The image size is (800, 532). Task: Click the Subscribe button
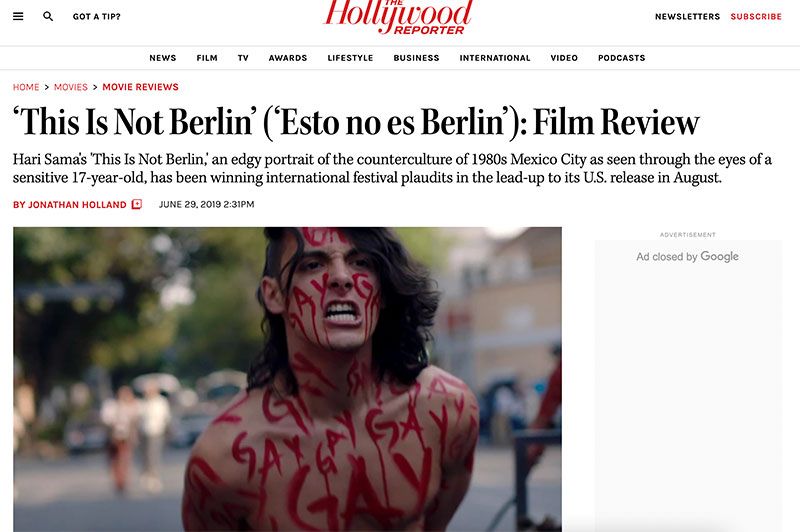pyautogui.click(x=756, y=16)
